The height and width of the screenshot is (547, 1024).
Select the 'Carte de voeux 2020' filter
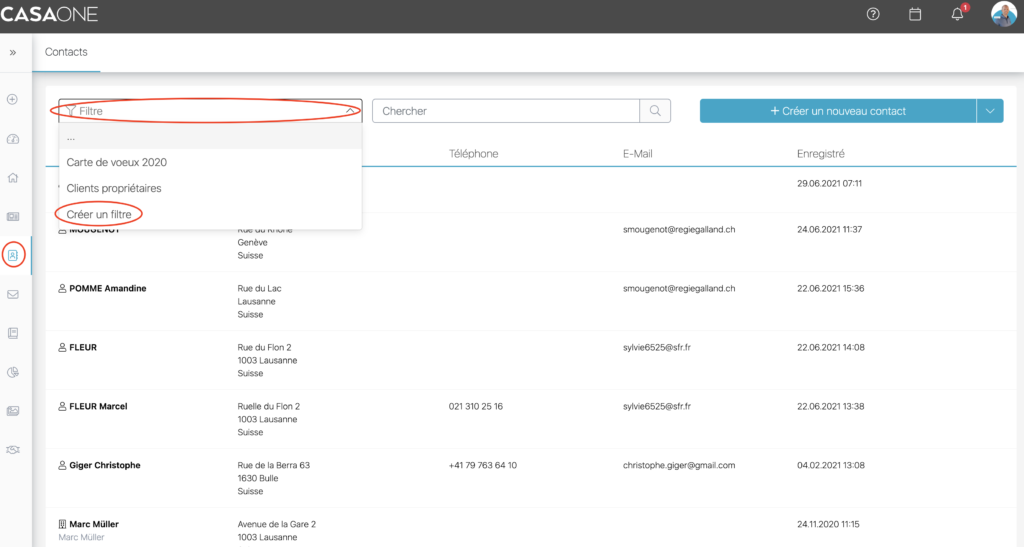click(116, 162)
